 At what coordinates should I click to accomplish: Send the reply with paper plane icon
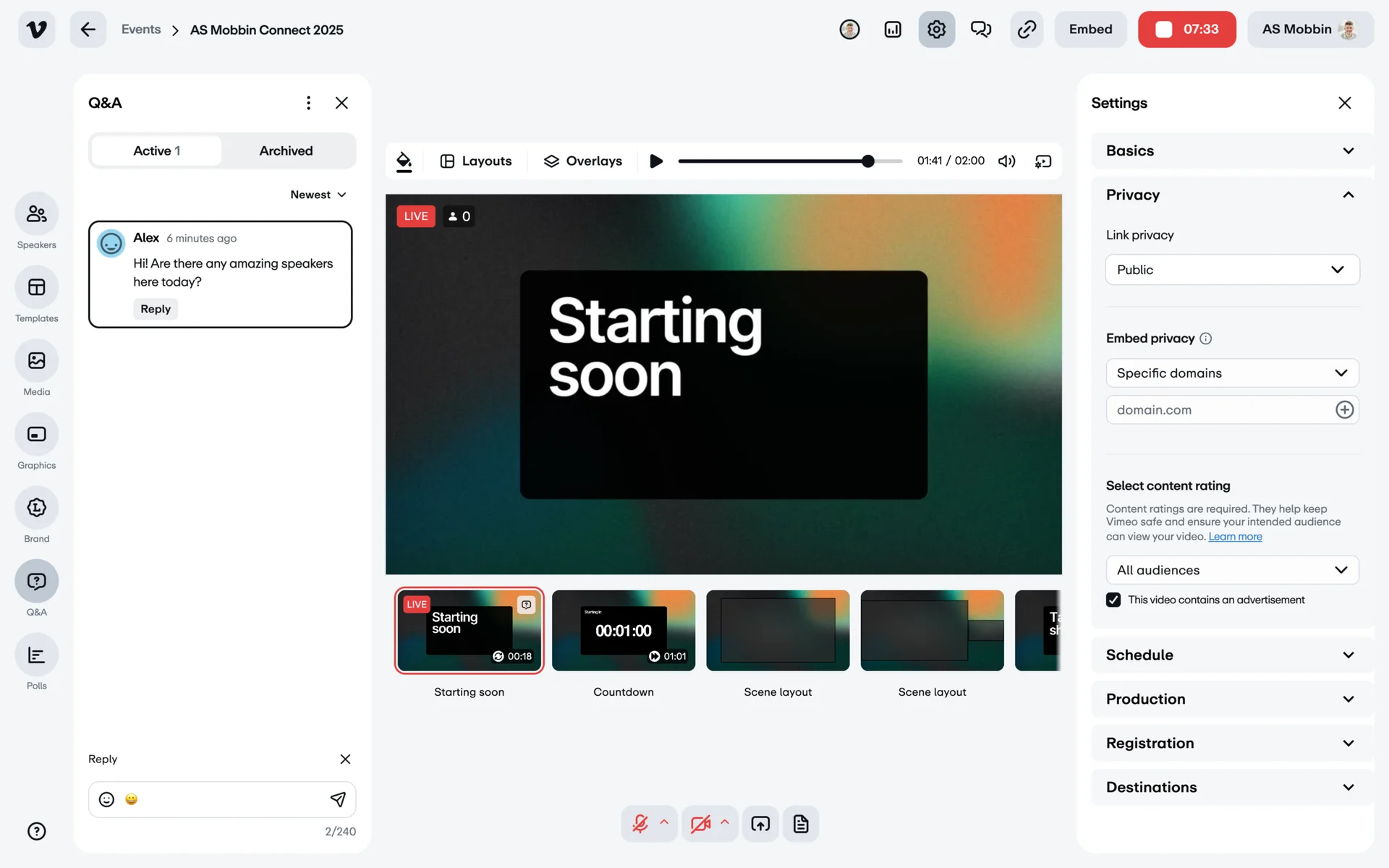337,799
